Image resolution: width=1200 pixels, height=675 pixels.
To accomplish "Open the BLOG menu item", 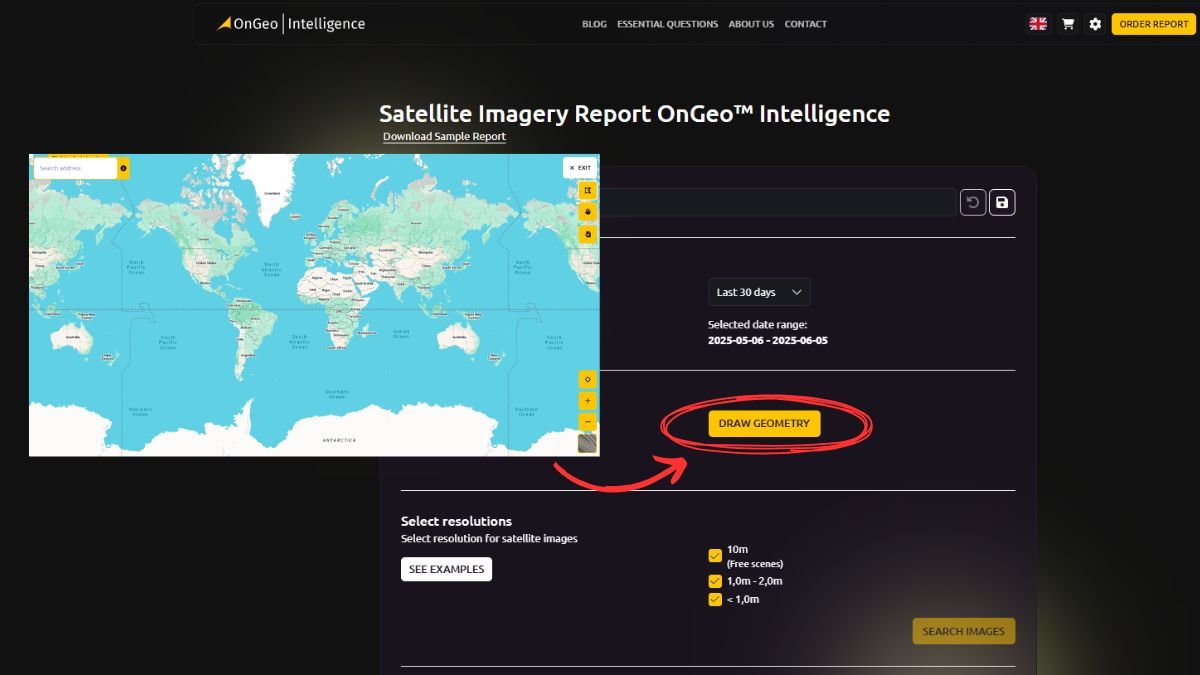I will [594, 24].
